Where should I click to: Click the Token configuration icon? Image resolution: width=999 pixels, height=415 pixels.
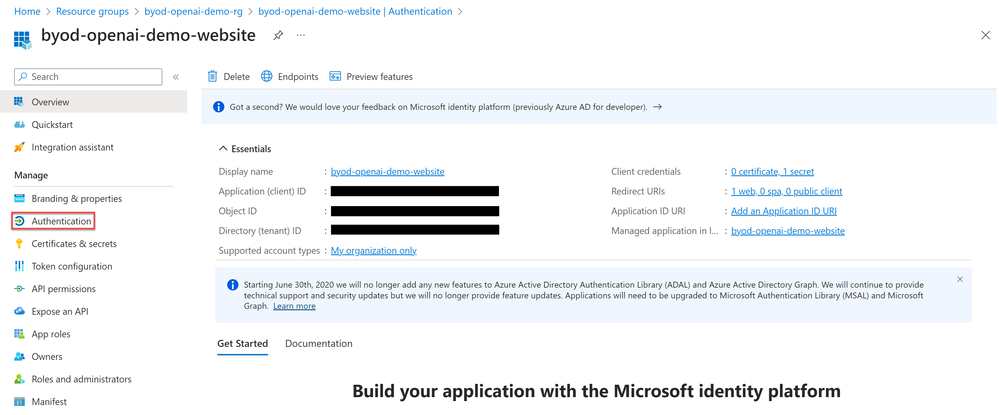point(19,266)
